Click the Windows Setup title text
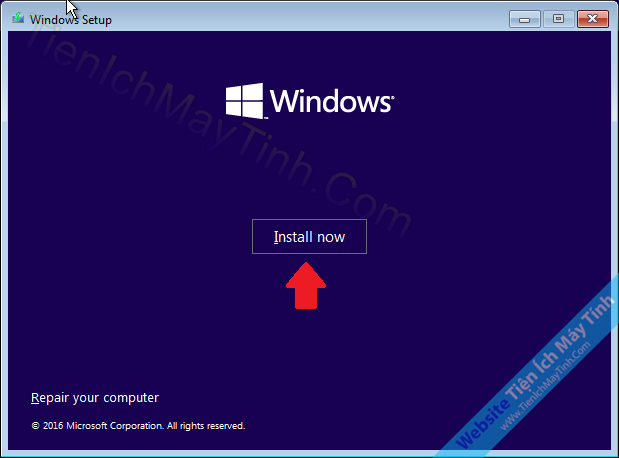This screenshot has width=619, height=458. pyautogui.click(x=71, y=20)
